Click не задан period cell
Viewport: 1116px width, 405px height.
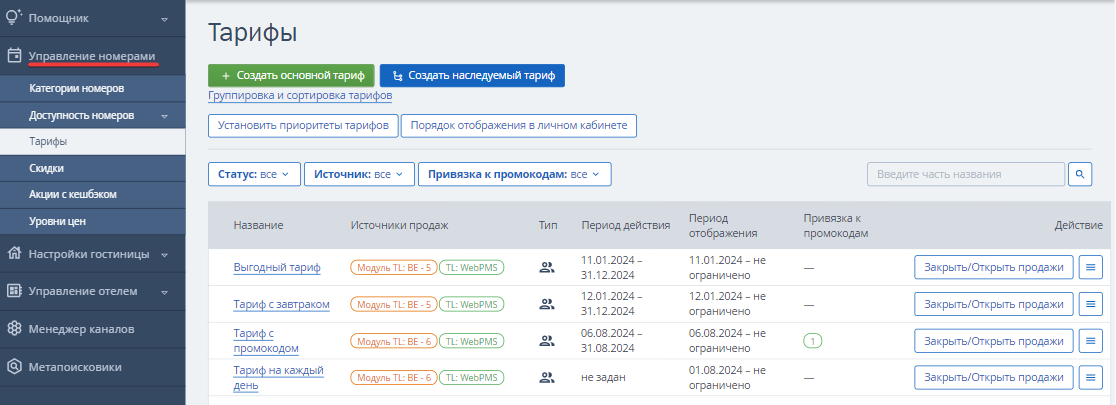pyautogui.click(x=604, y=377)
